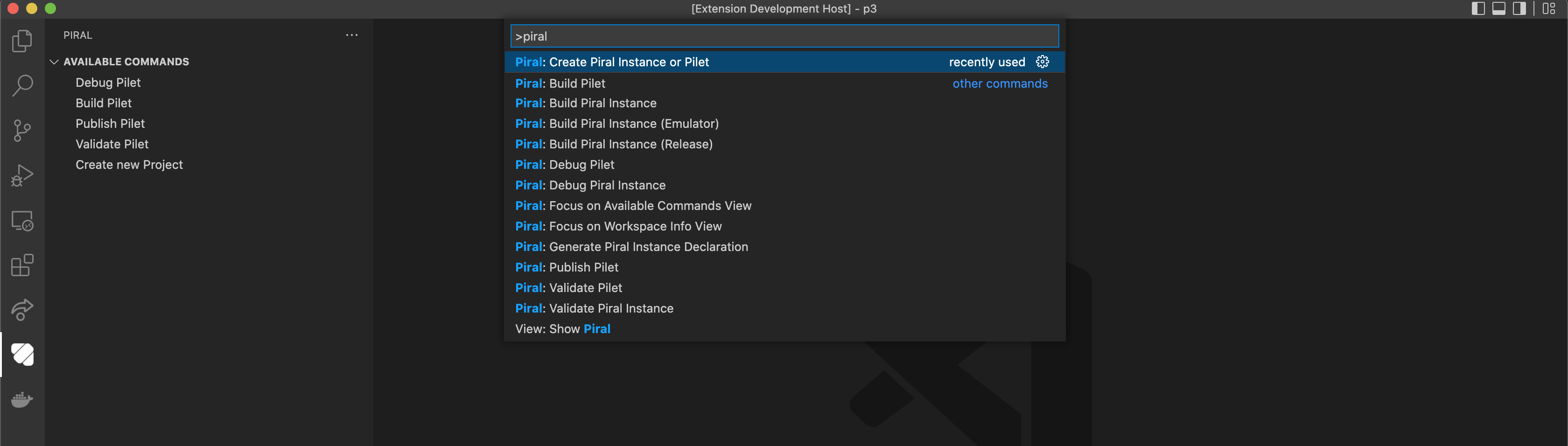This screenshot has height=446, width=1568.
Task: Click Create new Project in sidebar
Action: coord(129,165)
